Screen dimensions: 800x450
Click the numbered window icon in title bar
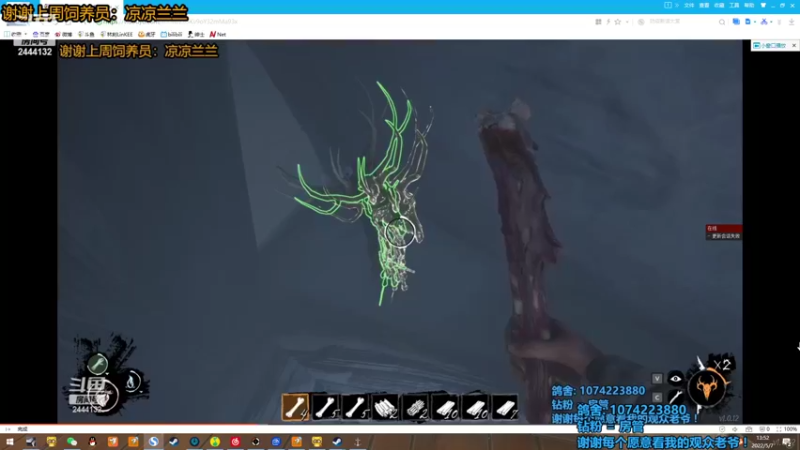pos(667,5)
